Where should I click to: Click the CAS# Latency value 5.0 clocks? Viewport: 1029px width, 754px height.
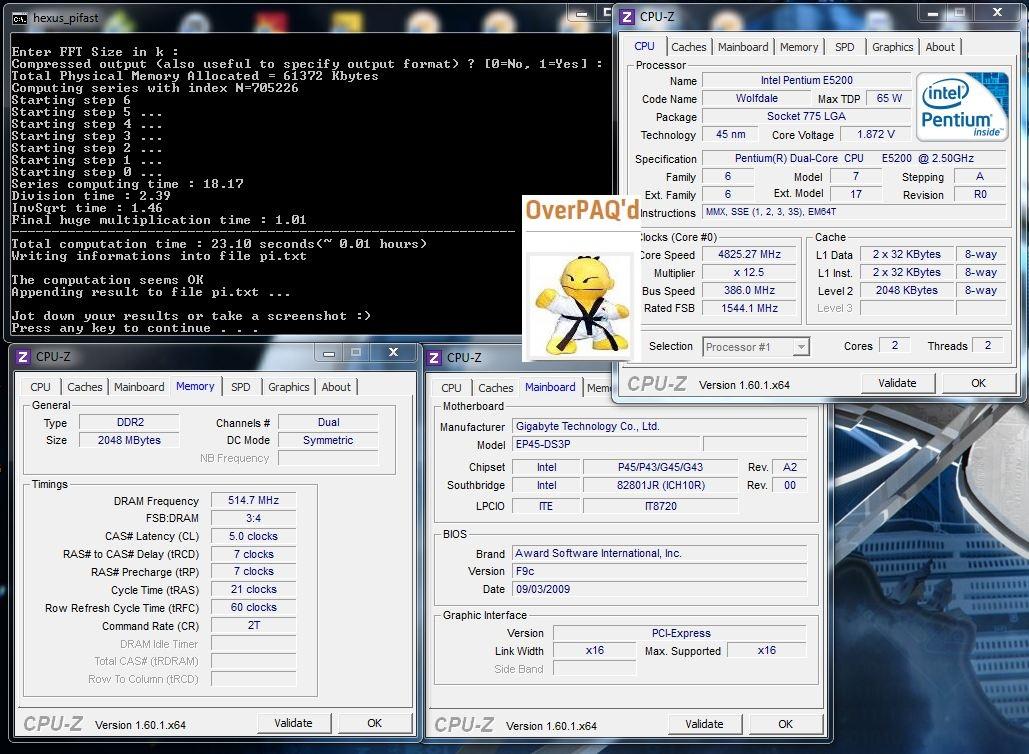tap(253, 536)
